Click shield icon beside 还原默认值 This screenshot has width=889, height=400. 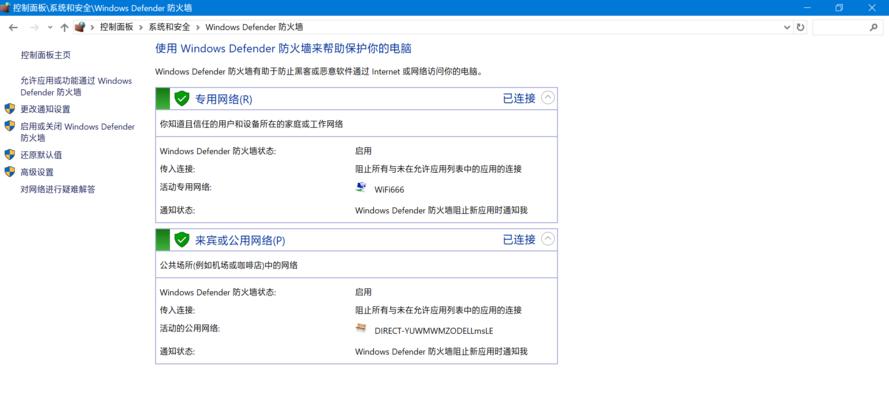(x=10, y=154)
